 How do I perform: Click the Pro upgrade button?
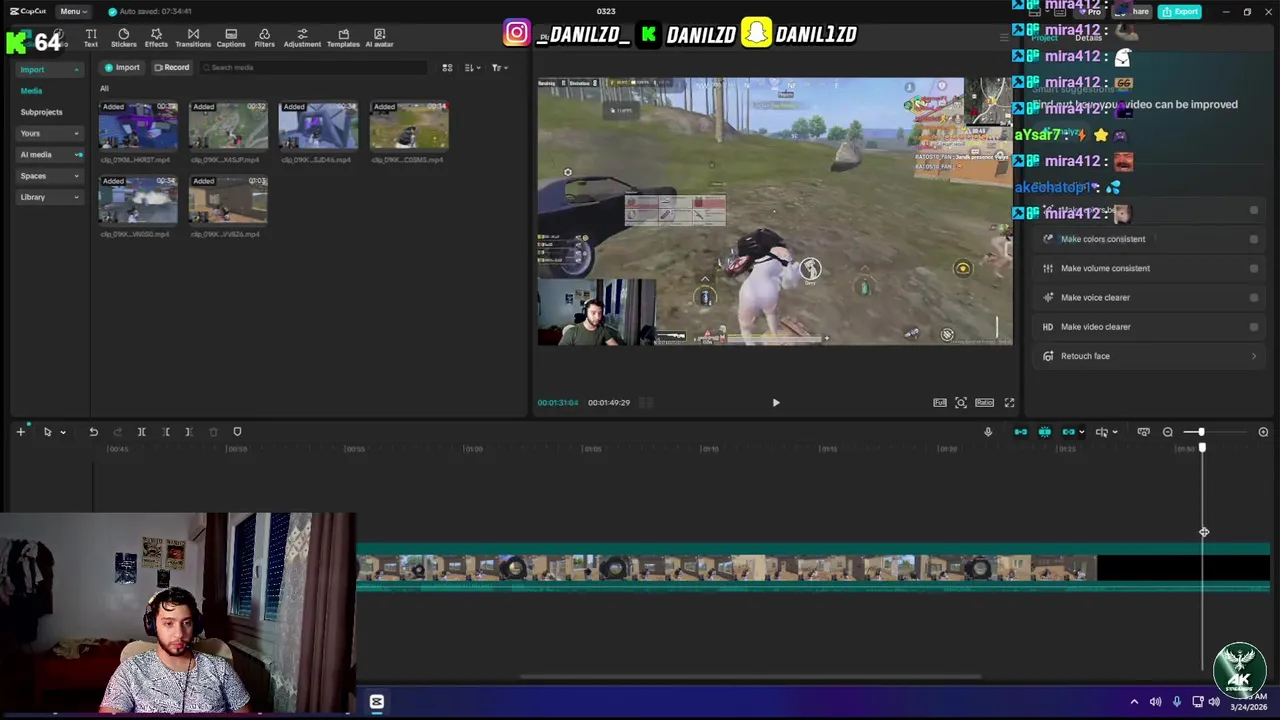point(1090,11)
